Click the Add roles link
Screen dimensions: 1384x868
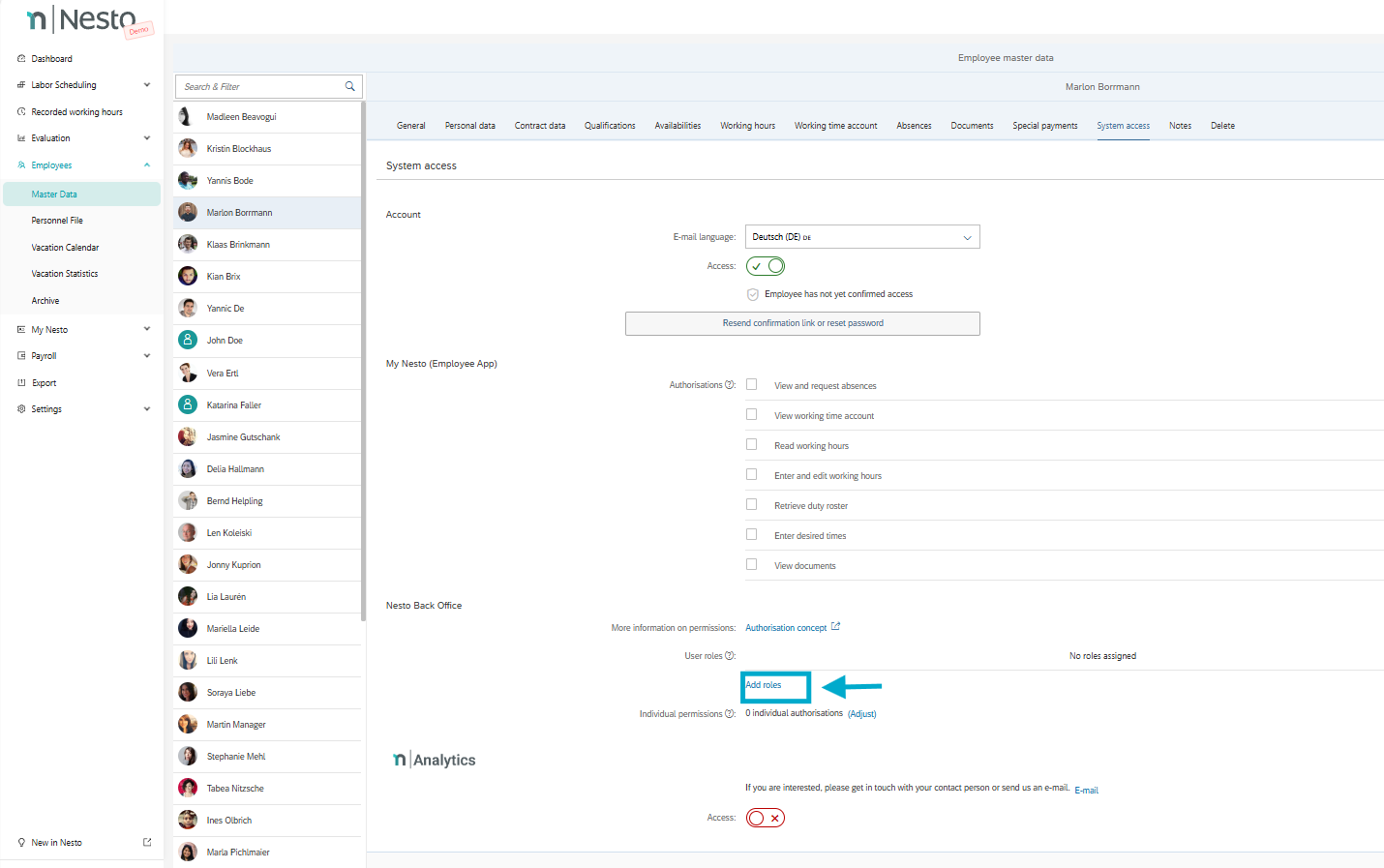point(764,685)
